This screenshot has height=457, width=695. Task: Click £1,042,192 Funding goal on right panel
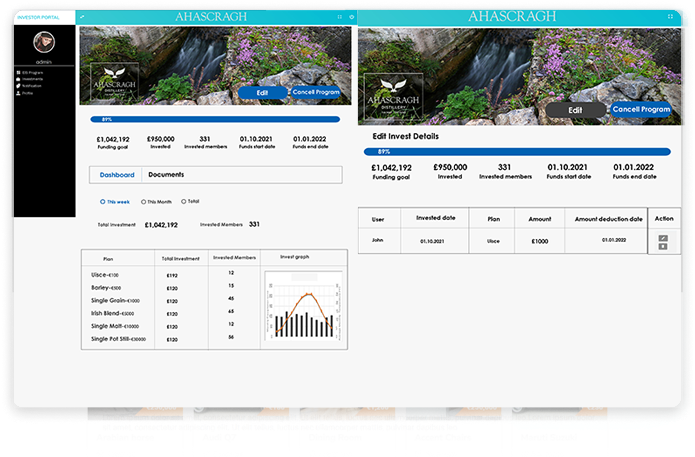[x=391, y=168]
